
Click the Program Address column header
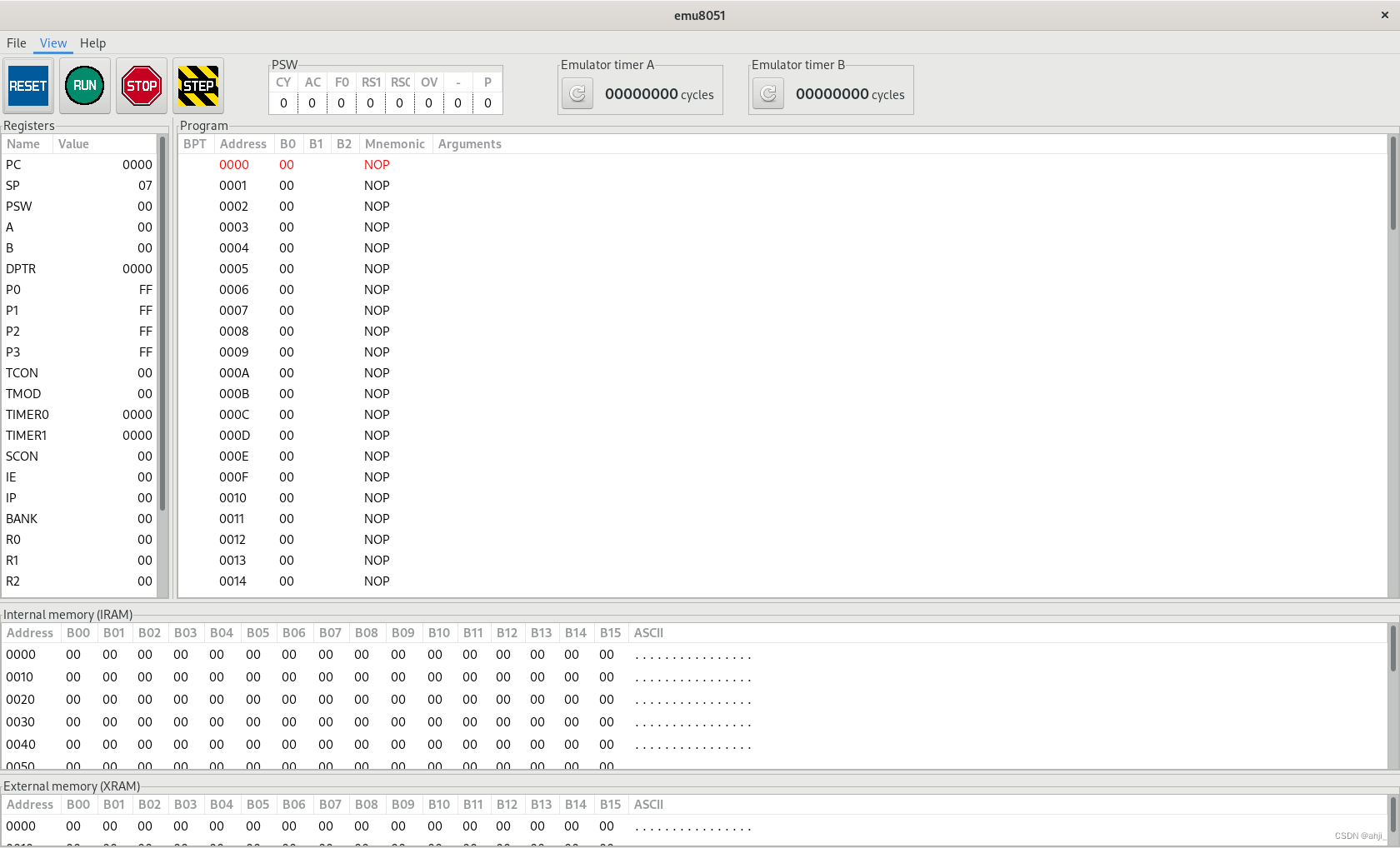(243, 144)
